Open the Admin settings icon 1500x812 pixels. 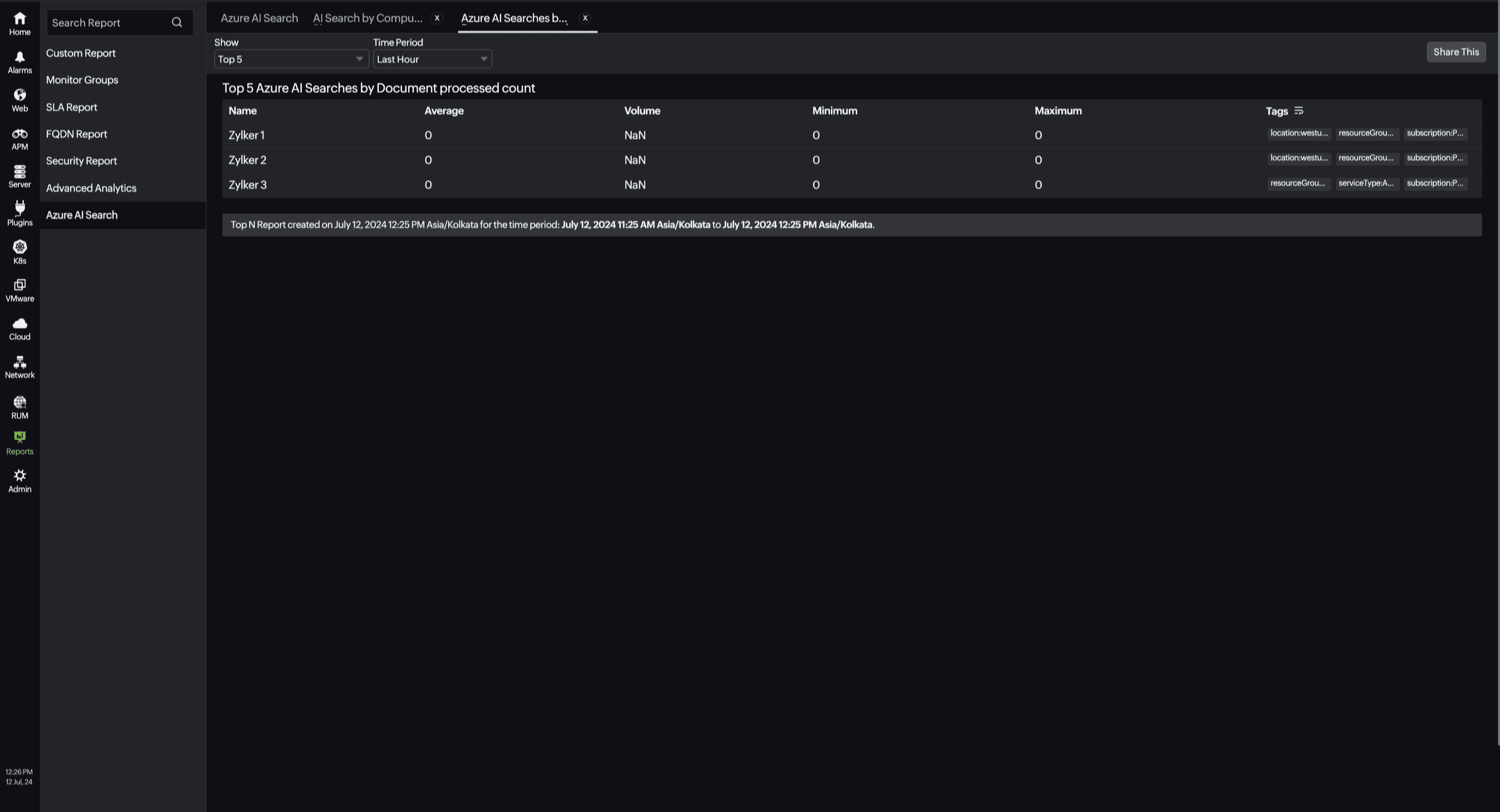(x=19, y=475)
